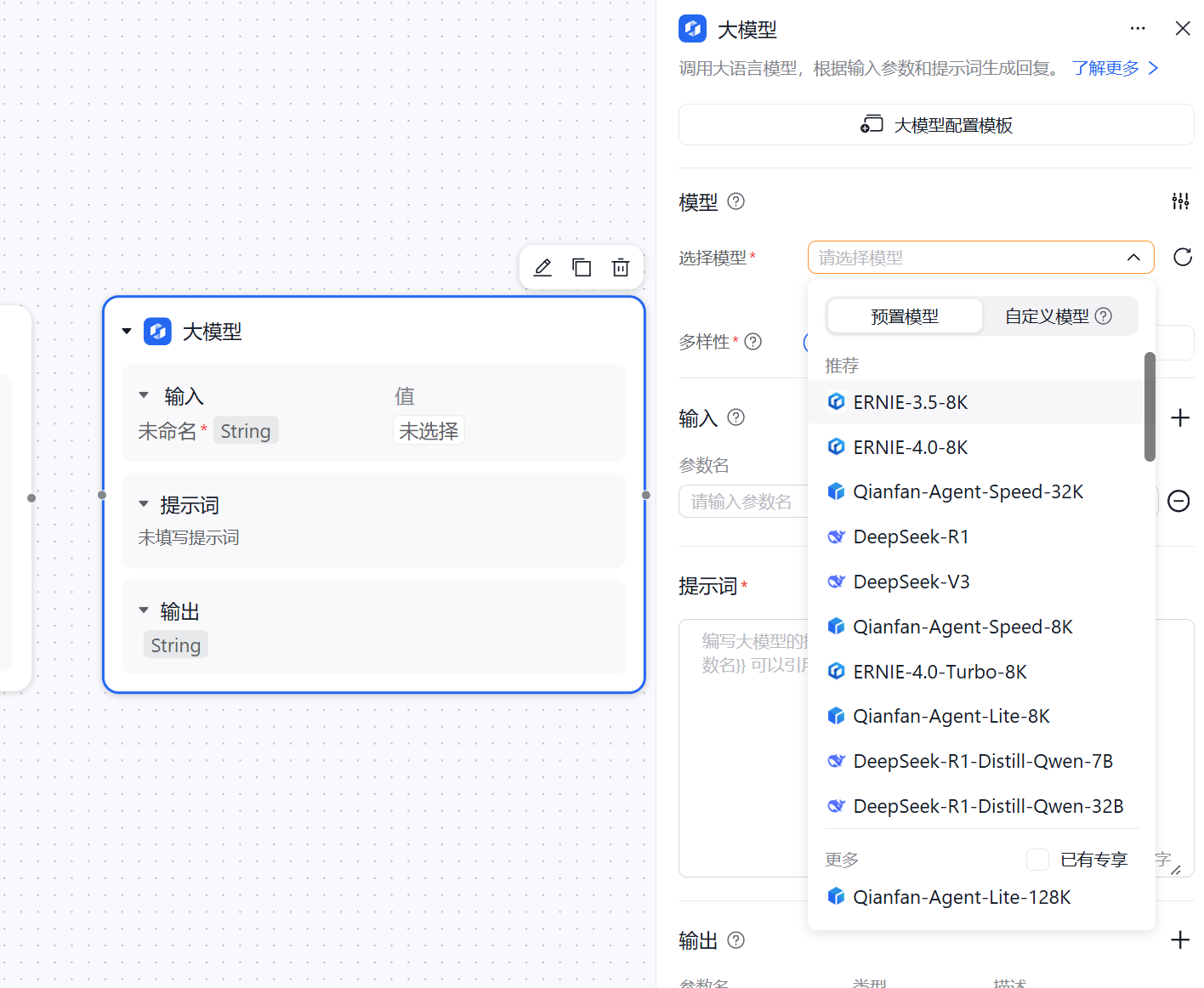Image resolution: width=1204 pixels, height=988 pixels.
Task: Click the help icon beside 自定义模型
Action: (1104, 316)
